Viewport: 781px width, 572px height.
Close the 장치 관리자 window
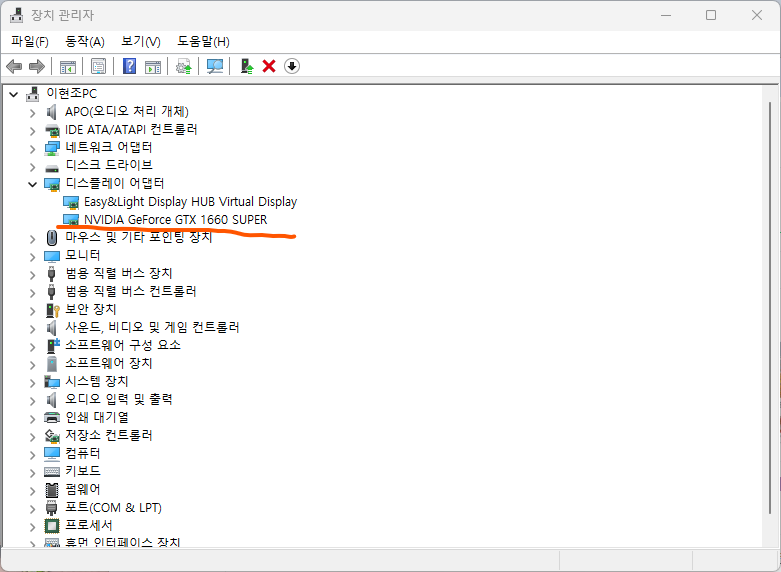tap(757, 15)
